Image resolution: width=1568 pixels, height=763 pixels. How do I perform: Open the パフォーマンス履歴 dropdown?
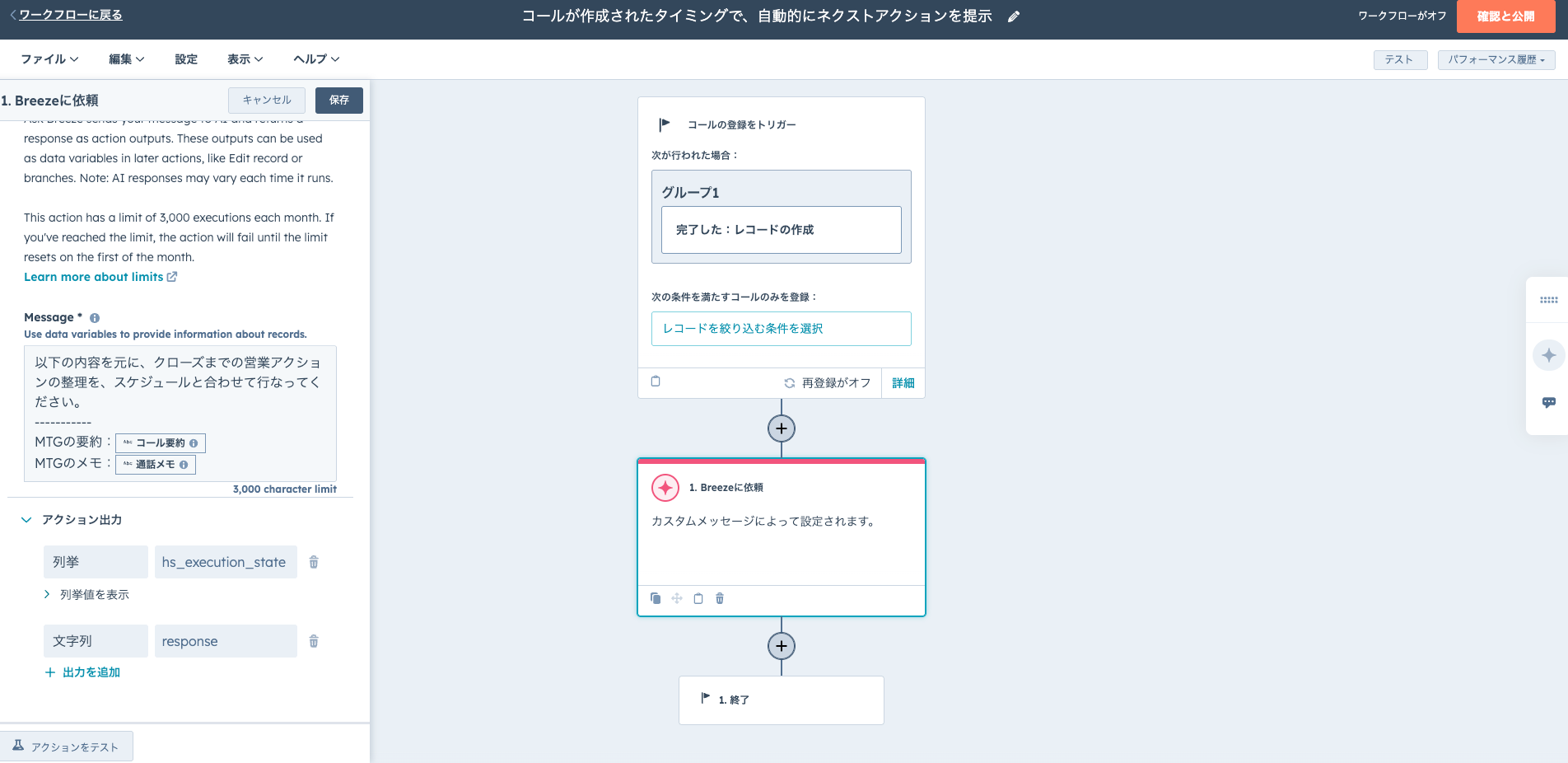click(1496, 59)
